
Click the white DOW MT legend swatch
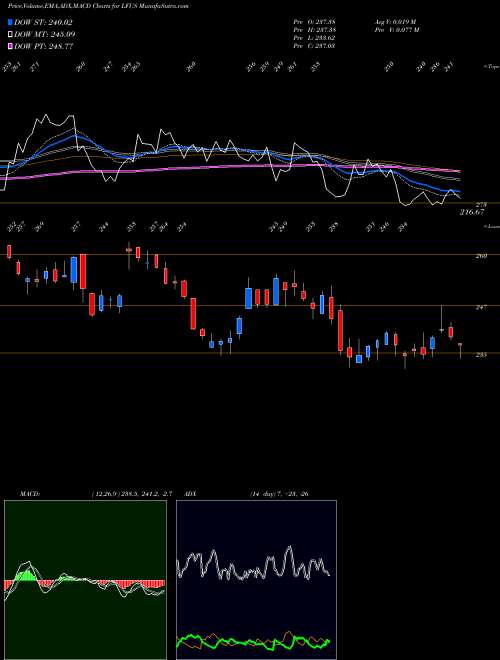point(11,34)
